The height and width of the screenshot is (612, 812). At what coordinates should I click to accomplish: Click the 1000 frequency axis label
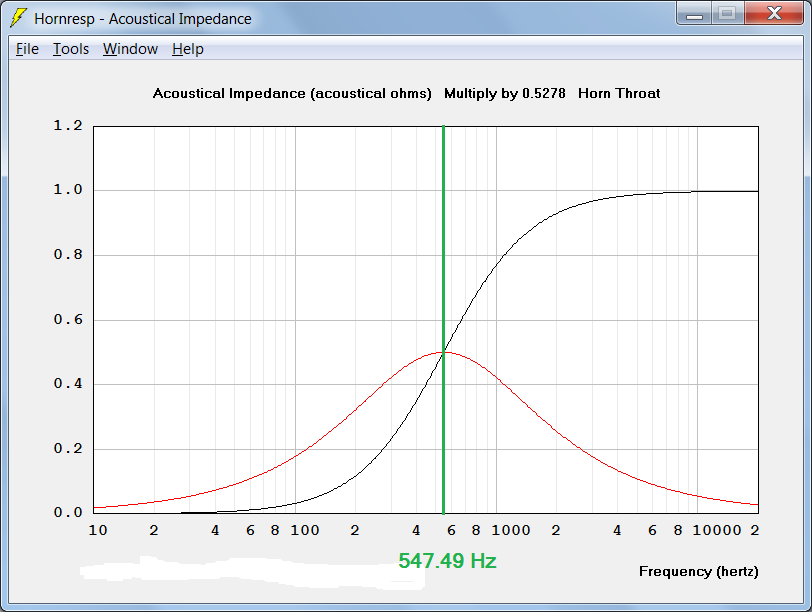click(x=511, y=530)
